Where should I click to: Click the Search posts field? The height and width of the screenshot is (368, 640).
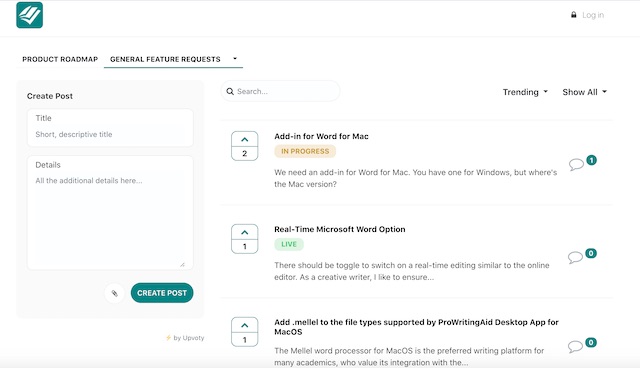click(x=280, y=91)
